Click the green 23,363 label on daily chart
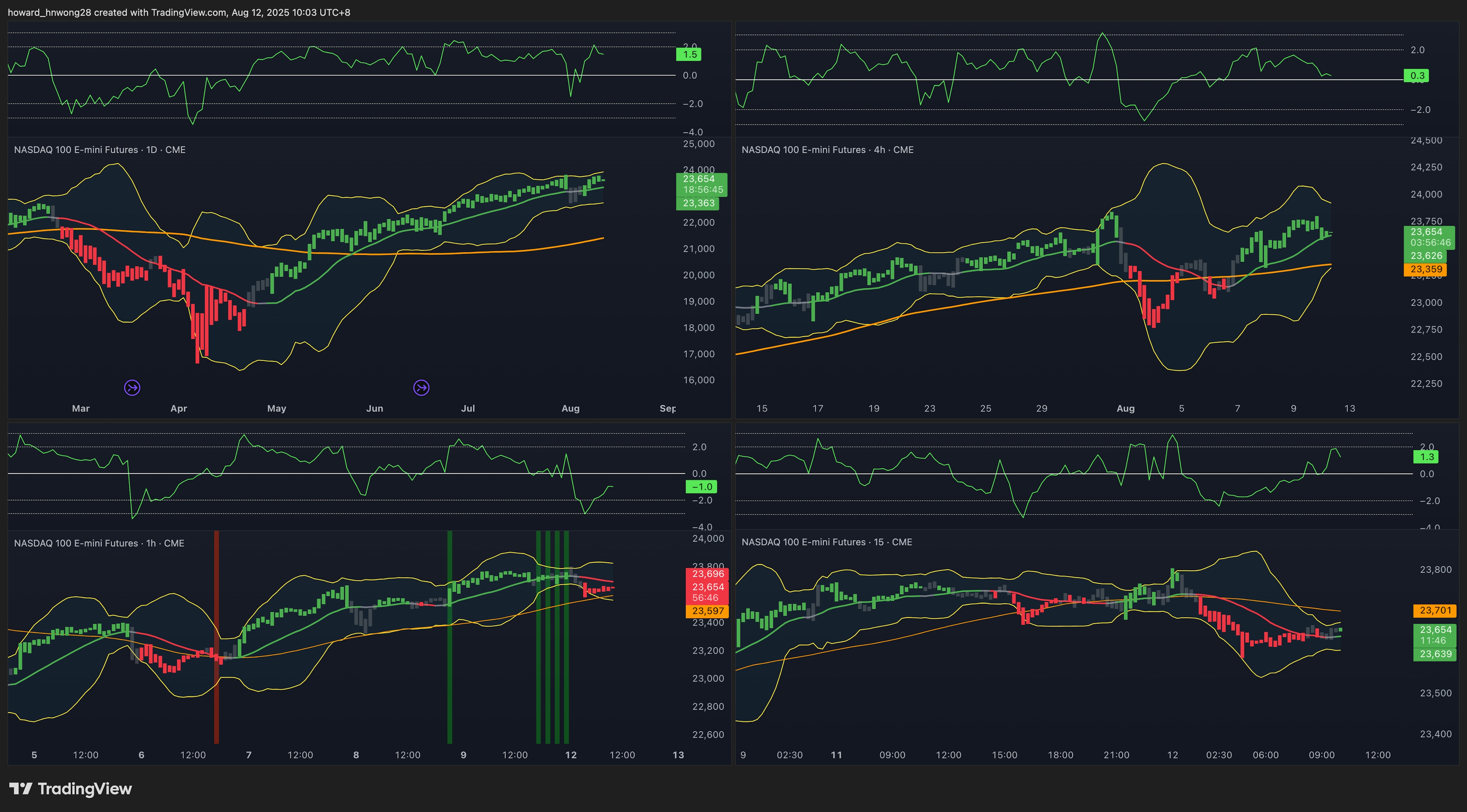 (698, 203)
